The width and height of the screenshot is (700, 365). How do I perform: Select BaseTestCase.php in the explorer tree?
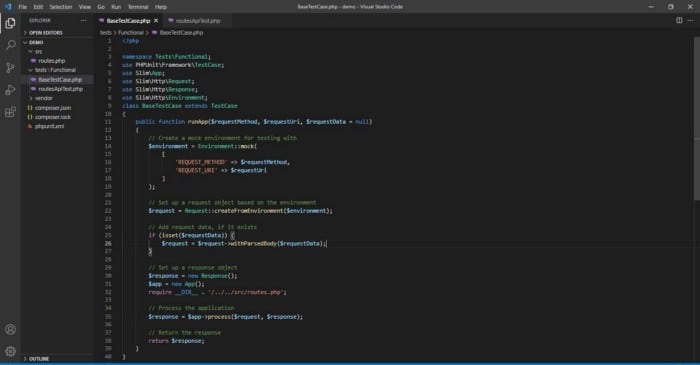tap(60, 79)
